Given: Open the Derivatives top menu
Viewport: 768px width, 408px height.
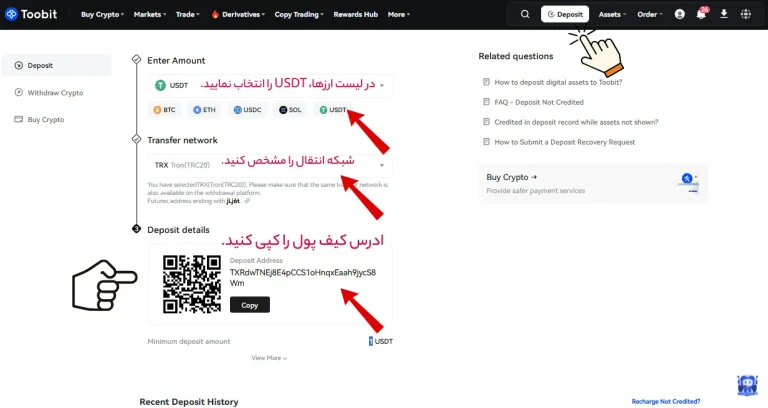Looking at the screenshot, I should [x=238, y=15].
